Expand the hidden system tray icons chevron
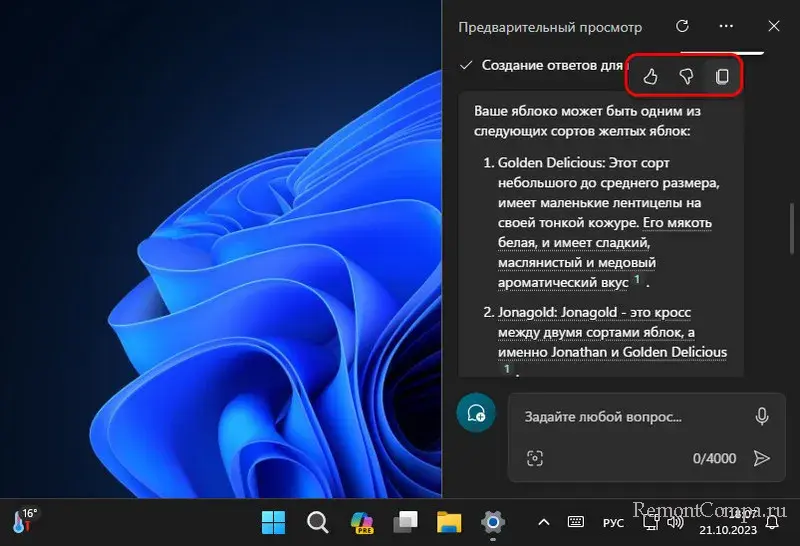 pyautogui.click(x=543, y=522)
